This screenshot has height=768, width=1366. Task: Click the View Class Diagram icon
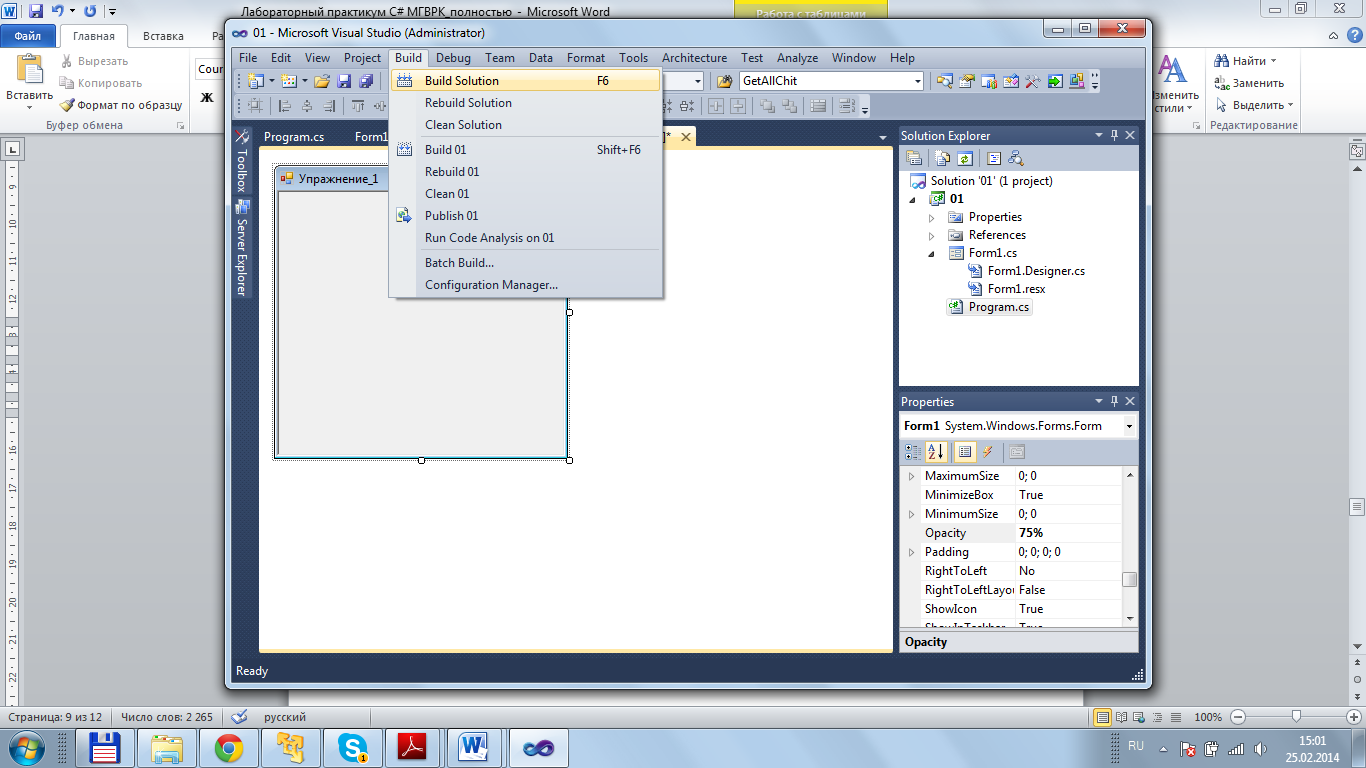pos(1016,158)
